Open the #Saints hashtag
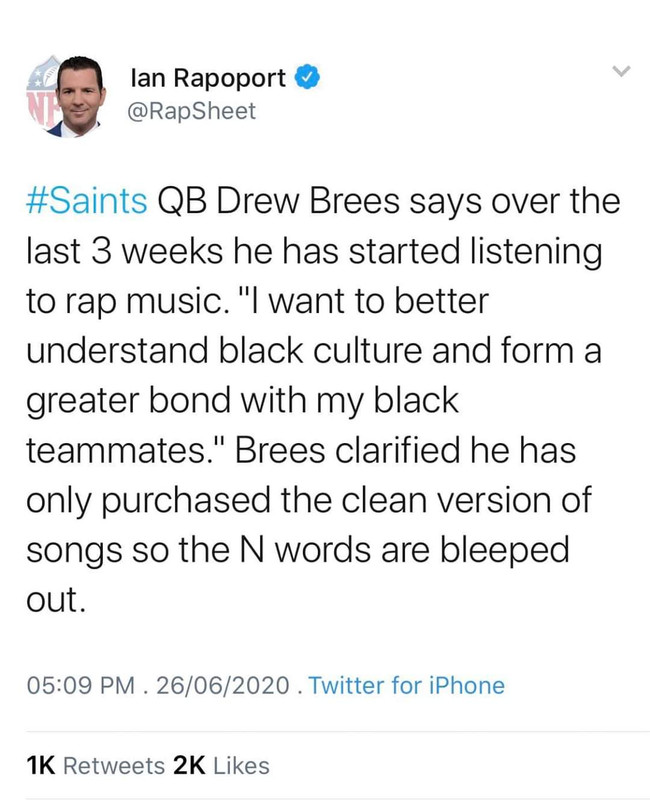Viewport: 650px width, 800px height. coord(87,201)
